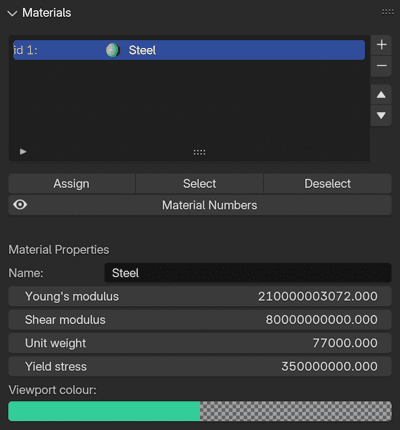Screen dimensions: 400x430
Task: Click the Select button
Action: coord(199,183)
